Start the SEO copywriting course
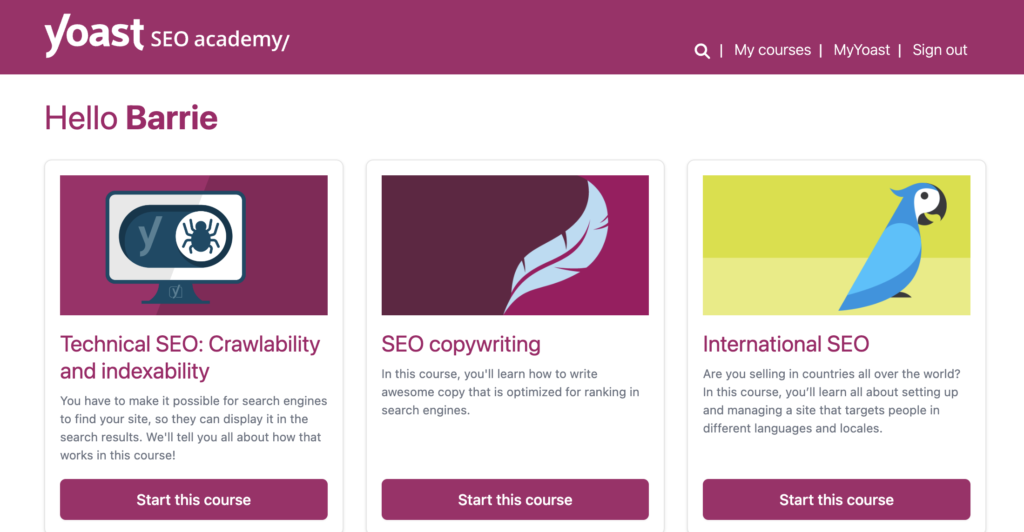Screen dimensions: 1024x532 click(x=515, y=499)
